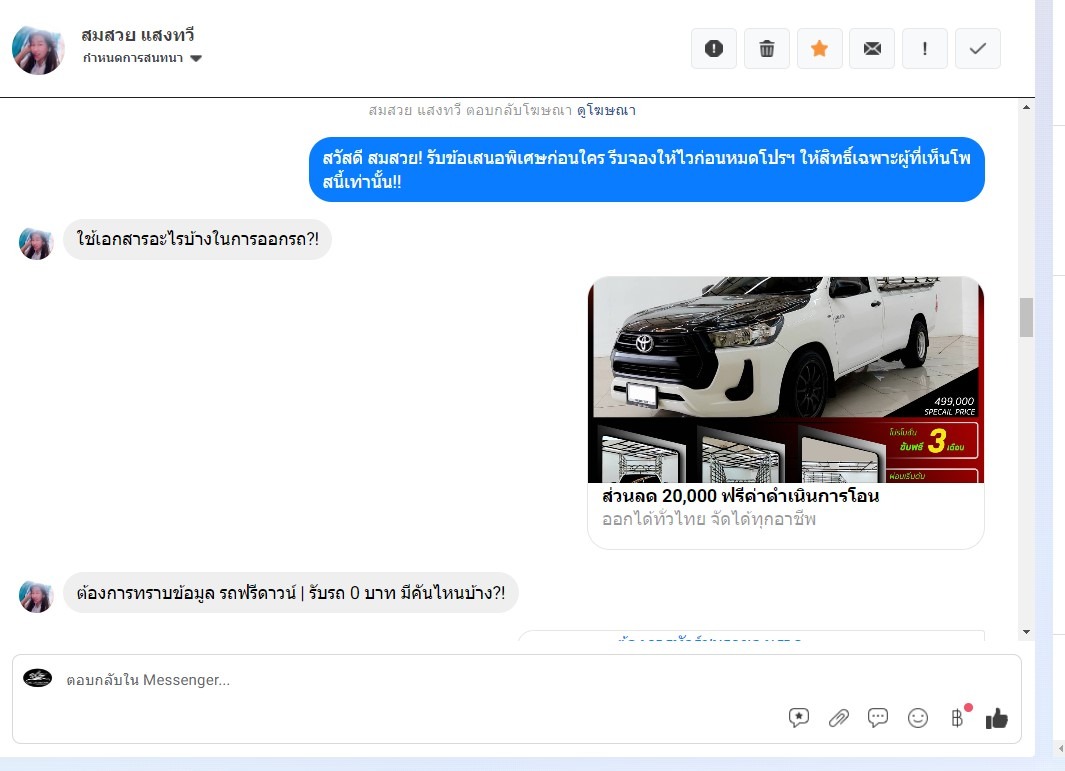Open saved replies star bubble icon
This screenshot has height=771, width=1065.
[799, 718]
